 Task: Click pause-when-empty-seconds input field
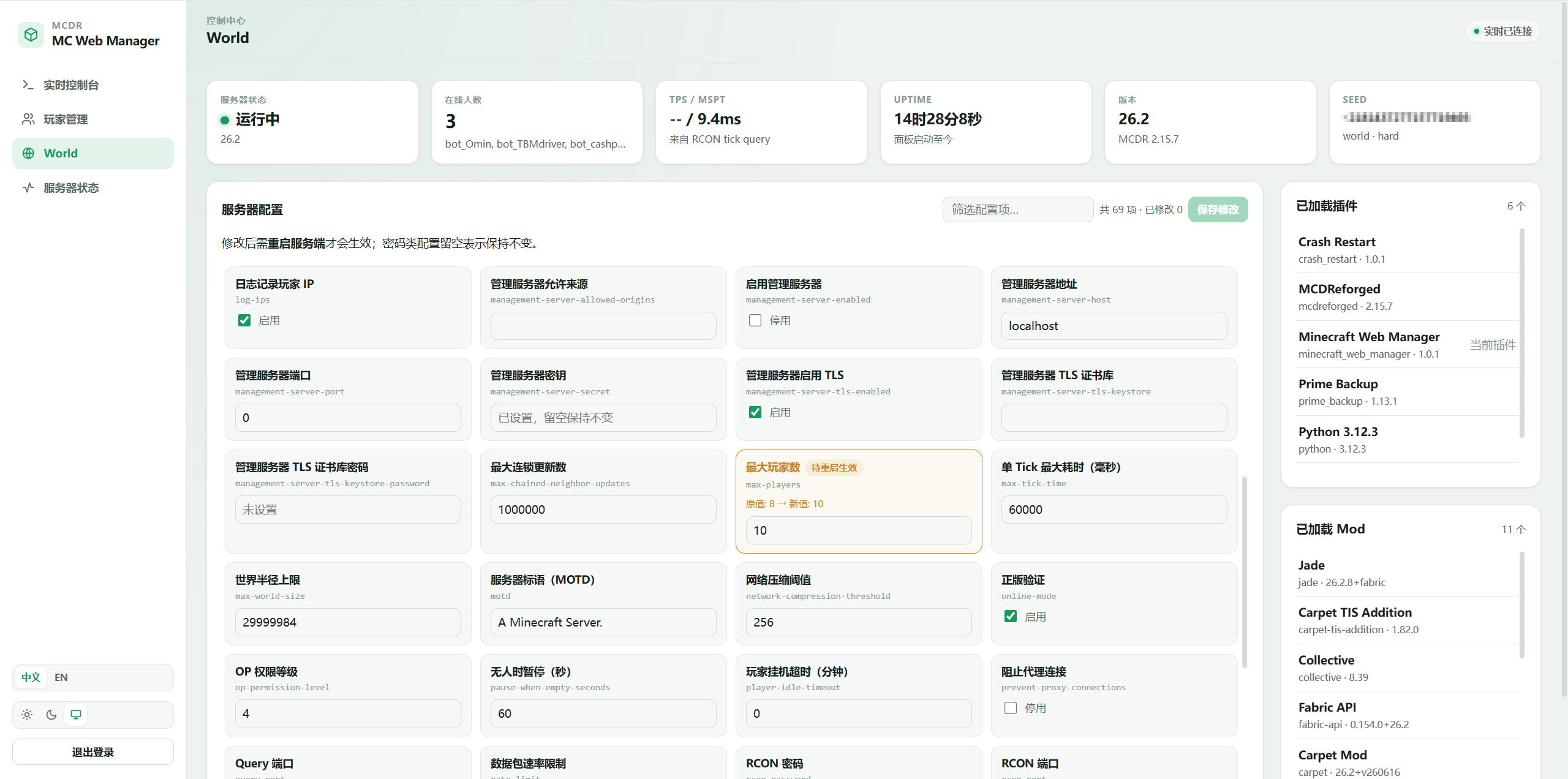603,713
